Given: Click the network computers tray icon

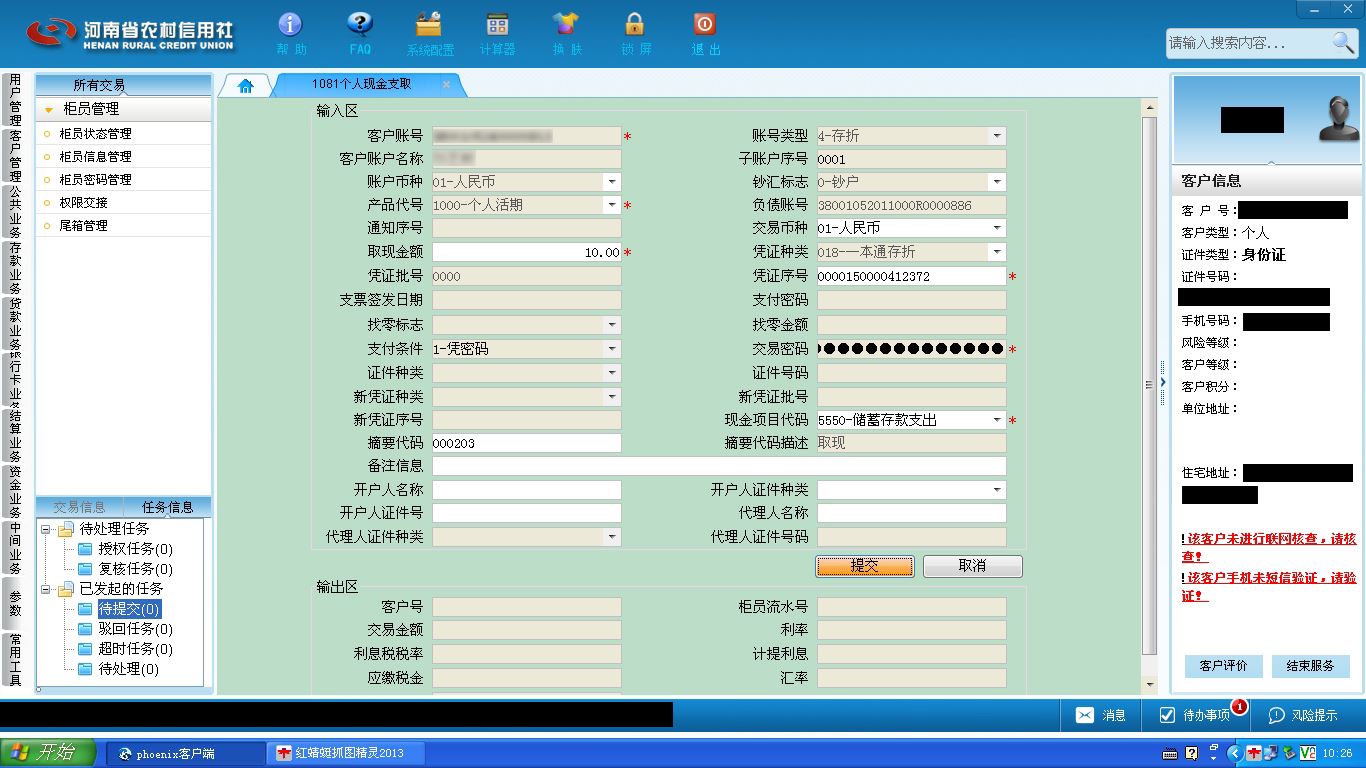Looking at the screenshot, I should click(x=1271, y=753).
